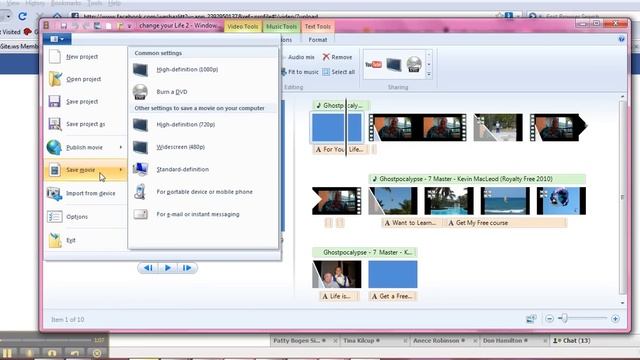This screenshot has width=640, height=360.
Task: Select the couple photo clip
Action: pos(336,274)
